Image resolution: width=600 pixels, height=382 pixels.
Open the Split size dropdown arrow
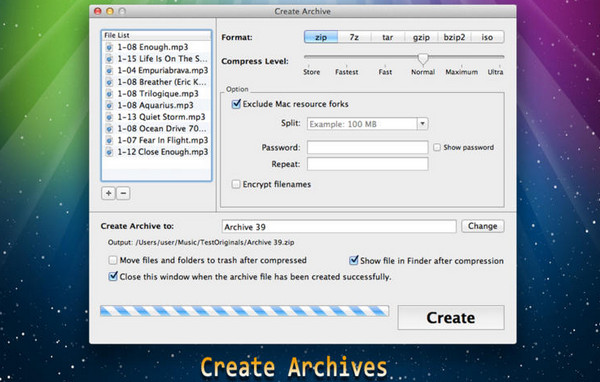[422, 124]
